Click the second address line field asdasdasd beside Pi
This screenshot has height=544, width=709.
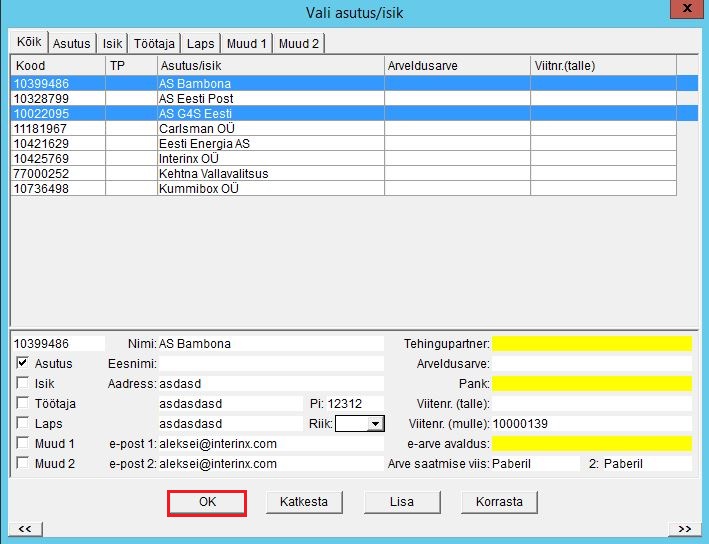coord(230,403)
